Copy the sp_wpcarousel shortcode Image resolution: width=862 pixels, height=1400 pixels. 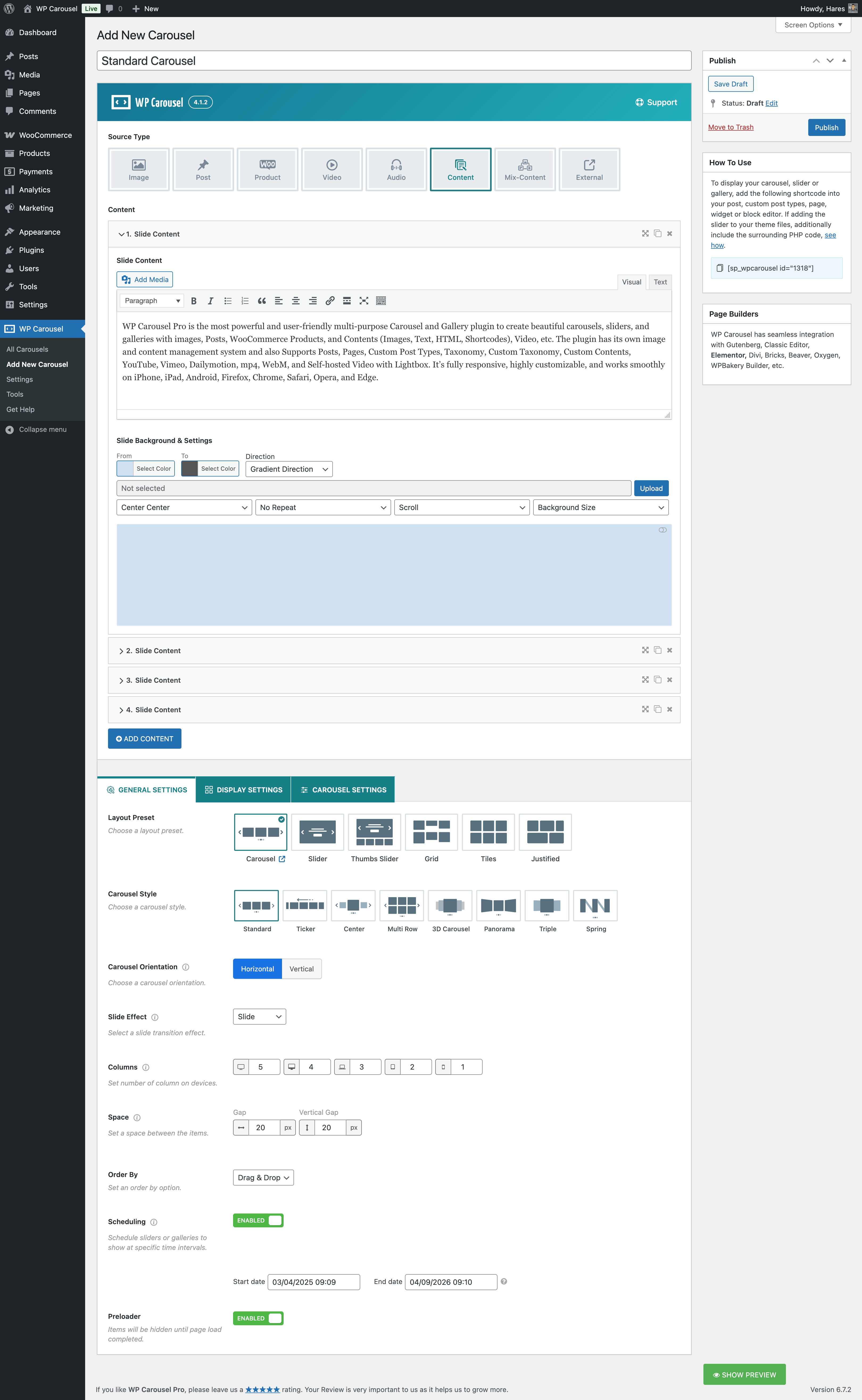pos(719,268)
